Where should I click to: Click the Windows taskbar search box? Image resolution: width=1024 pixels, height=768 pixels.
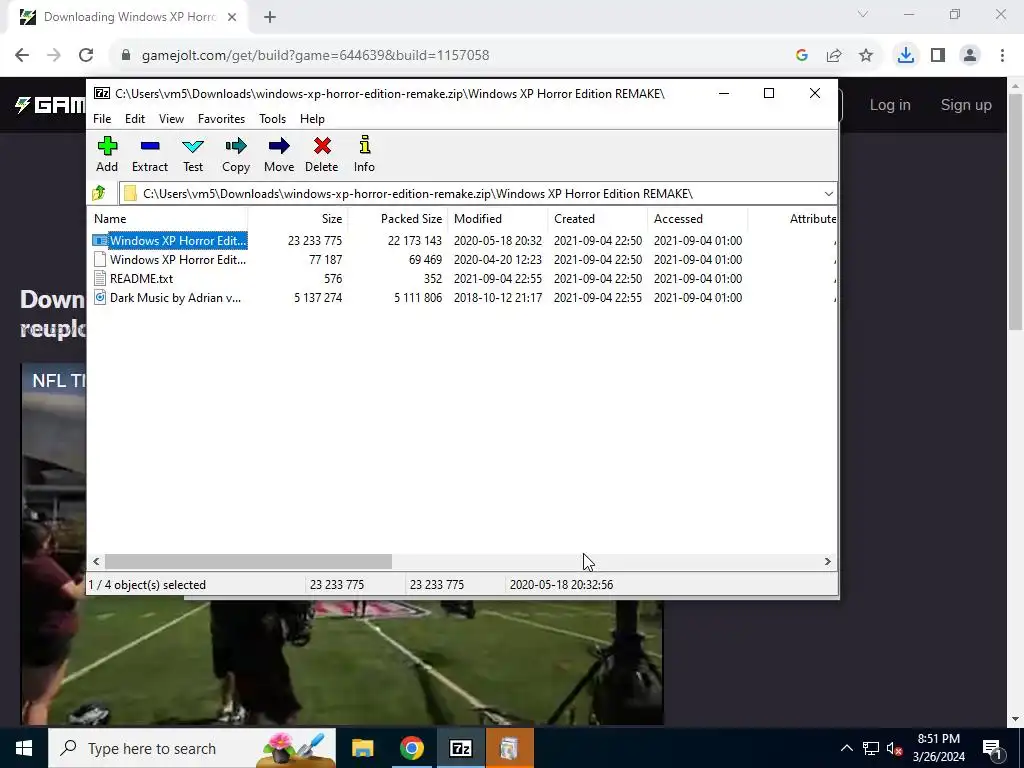192,748
